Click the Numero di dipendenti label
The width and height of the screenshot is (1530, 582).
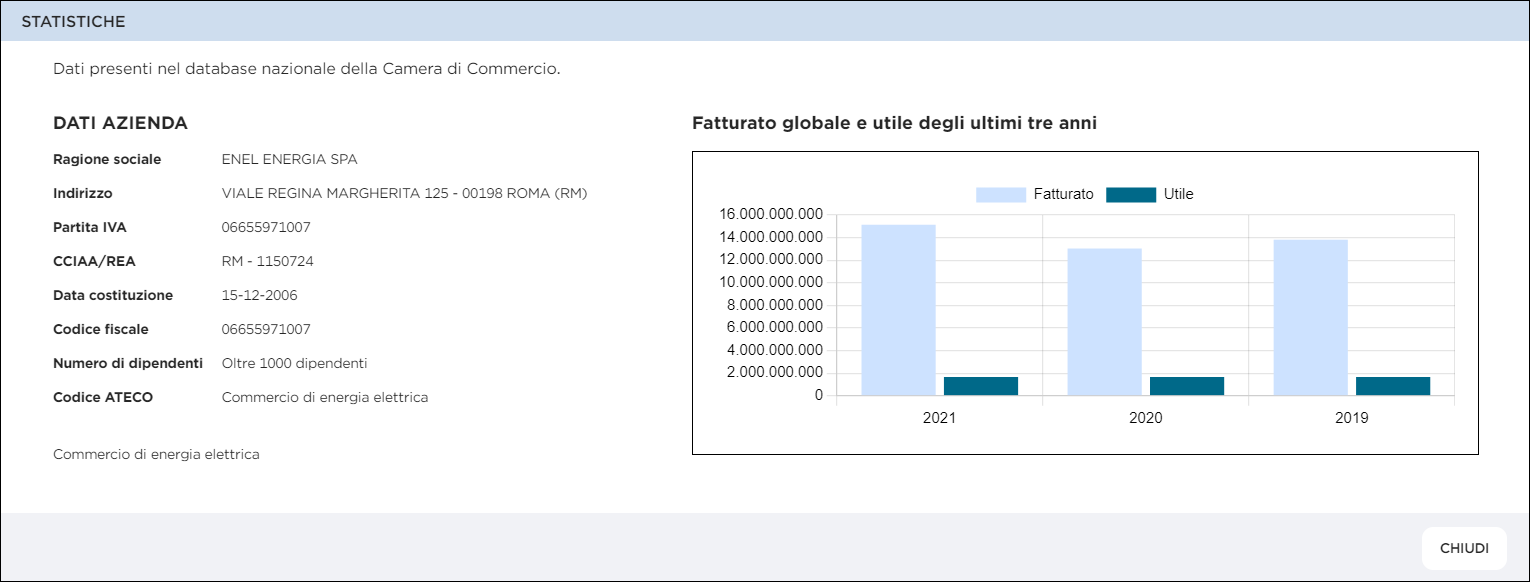tap(128, 363)
